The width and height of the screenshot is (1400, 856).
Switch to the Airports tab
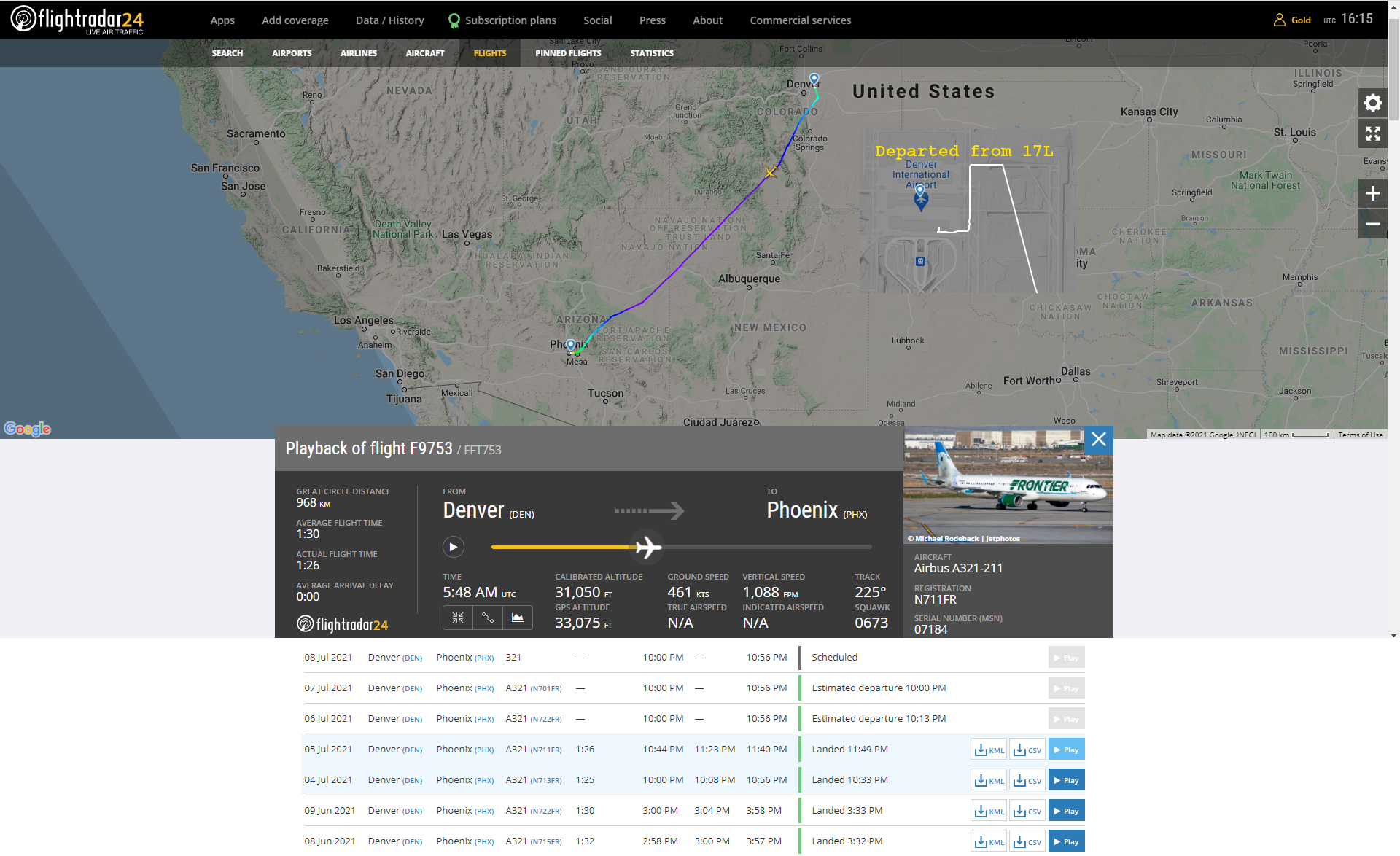point(292,53)
